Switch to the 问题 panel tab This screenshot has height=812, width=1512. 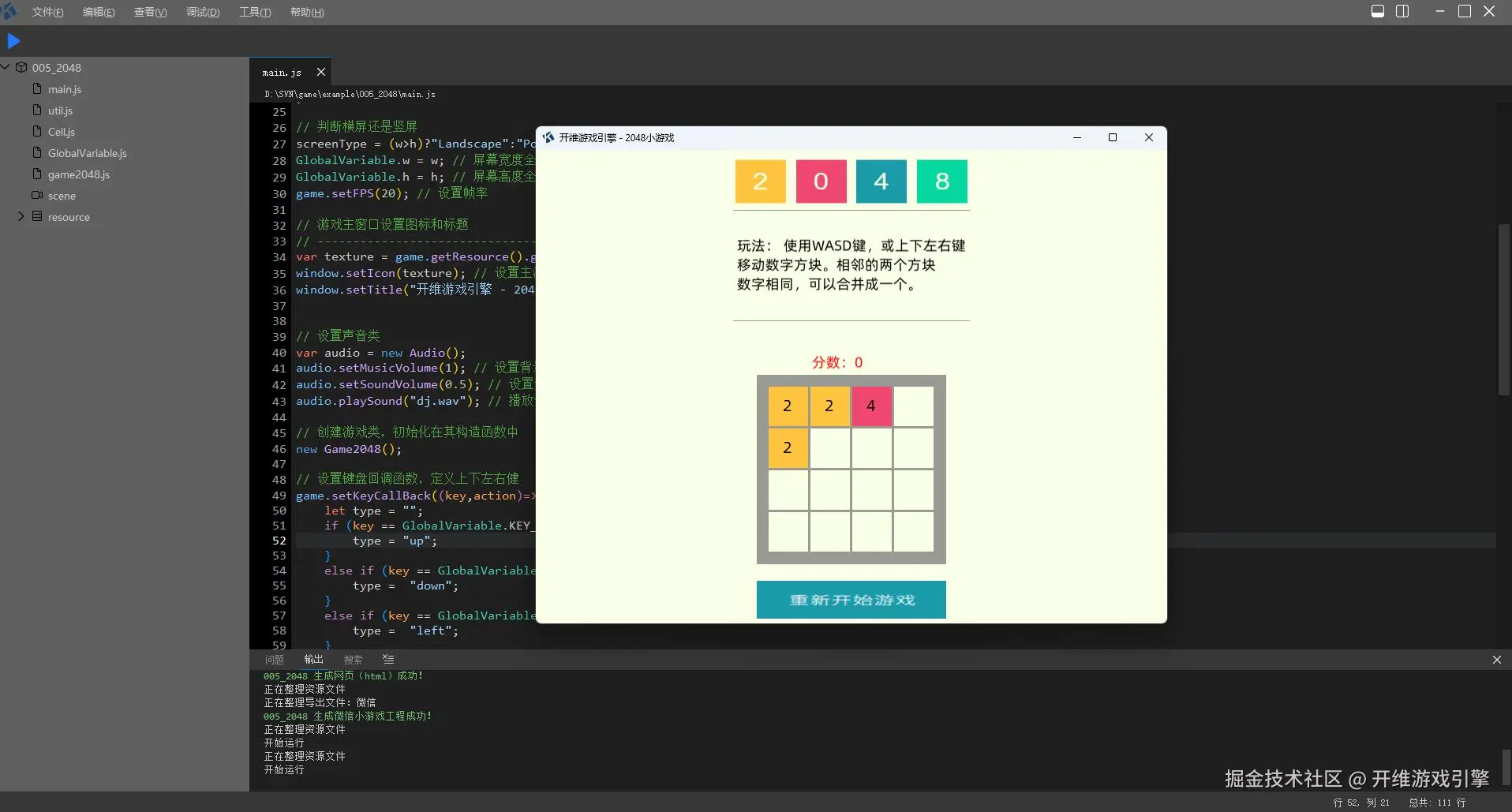(275, 660)
